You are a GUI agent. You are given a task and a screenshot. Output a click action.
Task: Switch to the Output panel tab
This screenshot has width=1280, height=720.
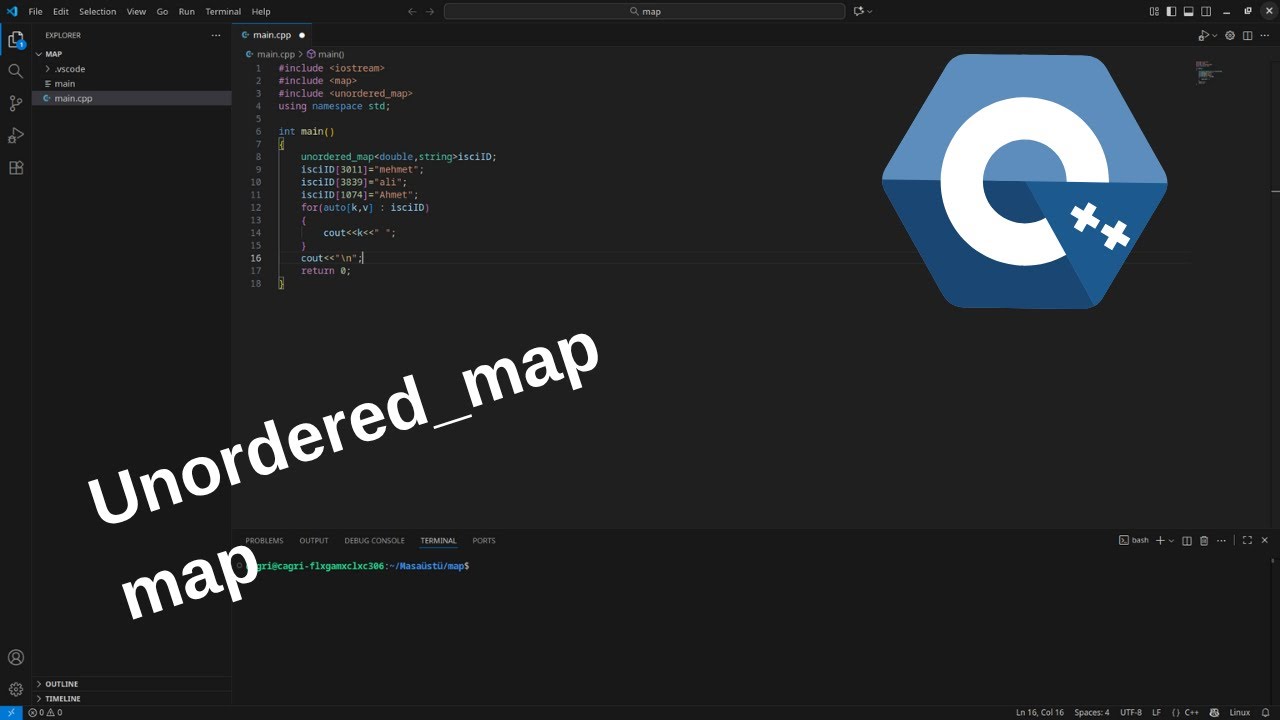pos(314,540)
